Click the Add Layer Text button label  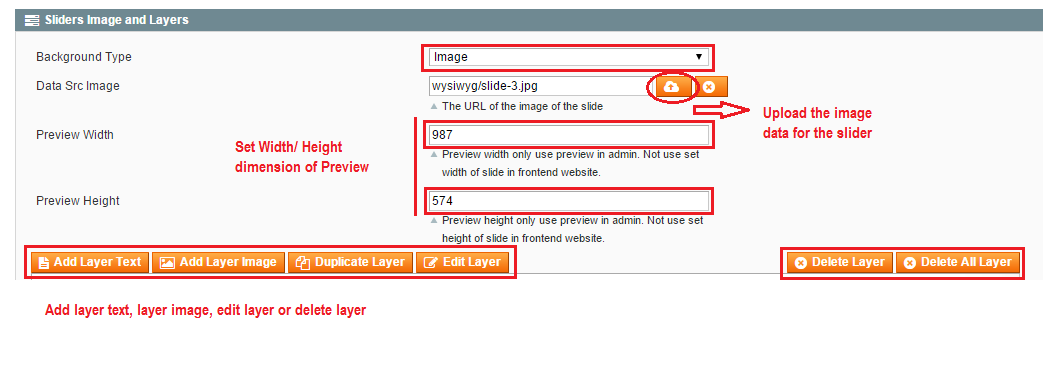(x=98, y=262)
